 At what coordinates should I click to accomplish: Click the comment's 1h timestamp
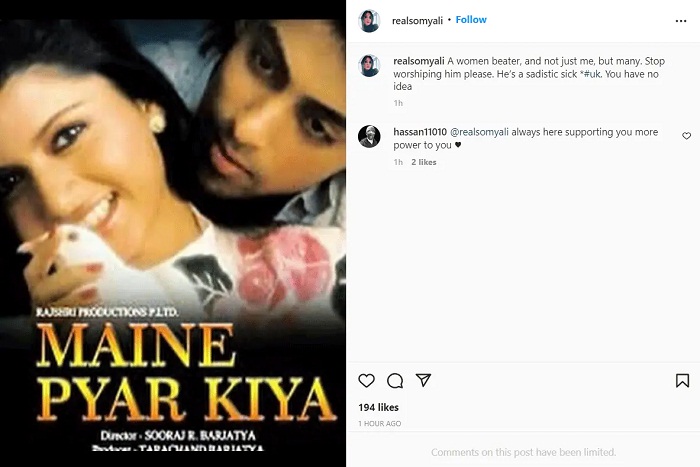coord(398,162)
